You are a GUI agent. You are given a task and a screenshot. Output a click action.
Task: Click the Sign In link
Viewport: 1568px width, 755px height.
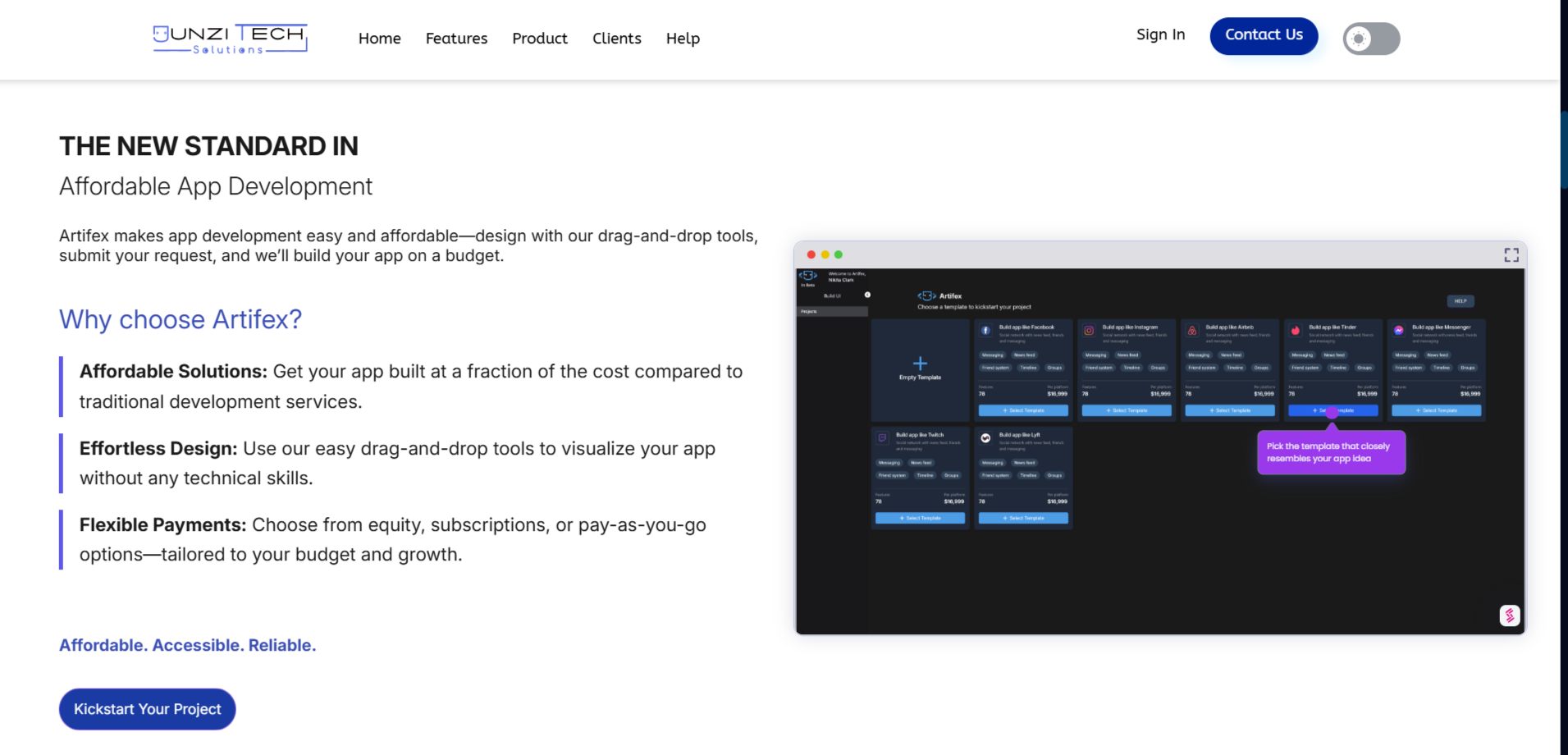click(x=1160, y=34)
